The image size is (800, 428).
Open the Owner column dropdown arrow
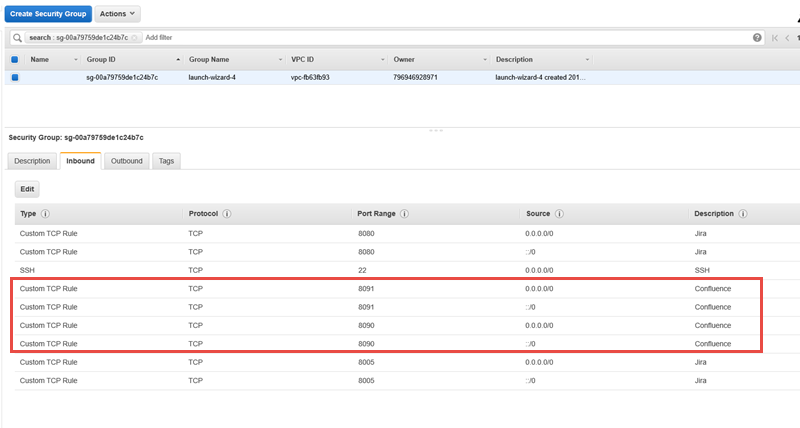[x=485, y=60]
